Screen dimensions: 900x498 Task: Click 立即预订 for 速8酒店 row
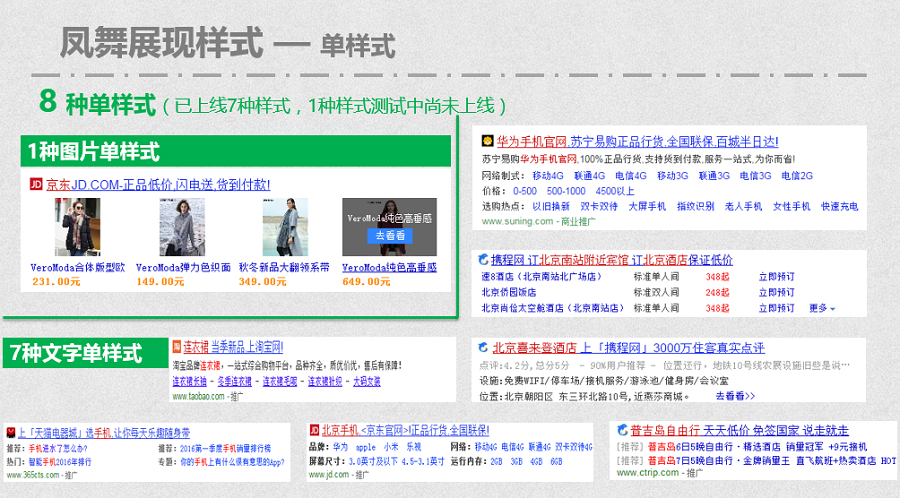[776, 277]
